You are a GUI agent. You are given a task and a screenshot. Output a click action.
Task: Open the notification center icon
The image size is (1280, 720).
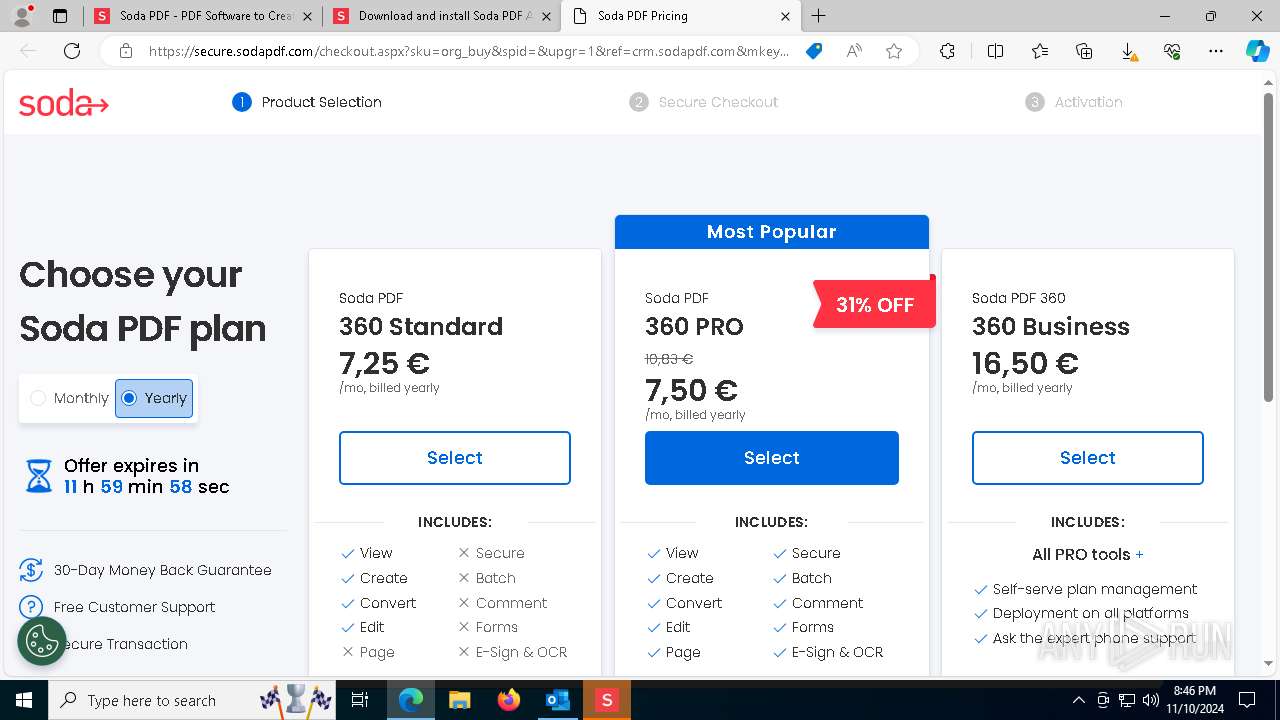[x=1247, y=700]
